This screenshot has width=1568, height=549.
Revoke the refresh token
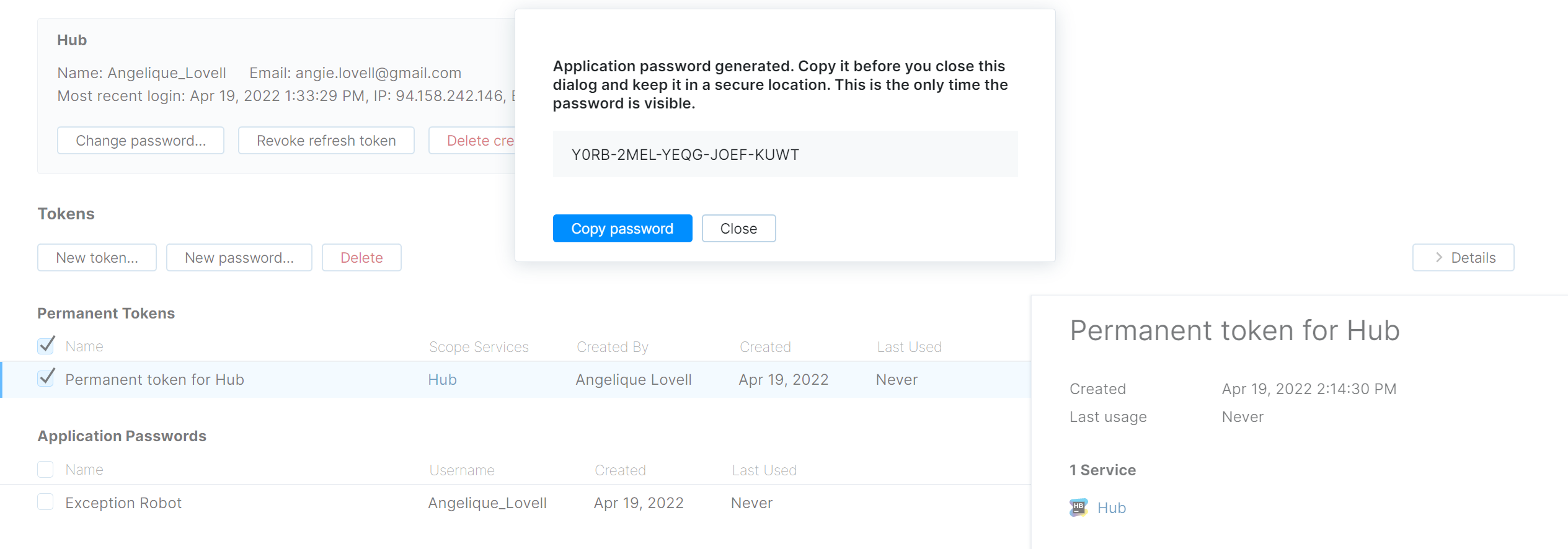pyautogui.click(x=326, y=140)
